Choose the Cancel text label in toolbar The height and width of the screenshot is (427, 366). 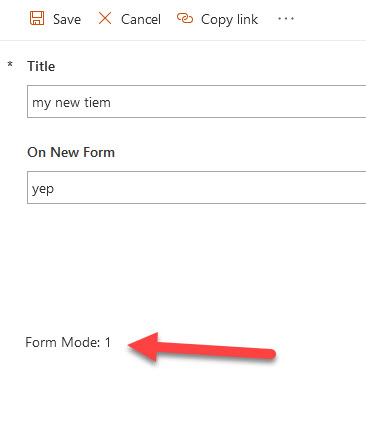141,19
